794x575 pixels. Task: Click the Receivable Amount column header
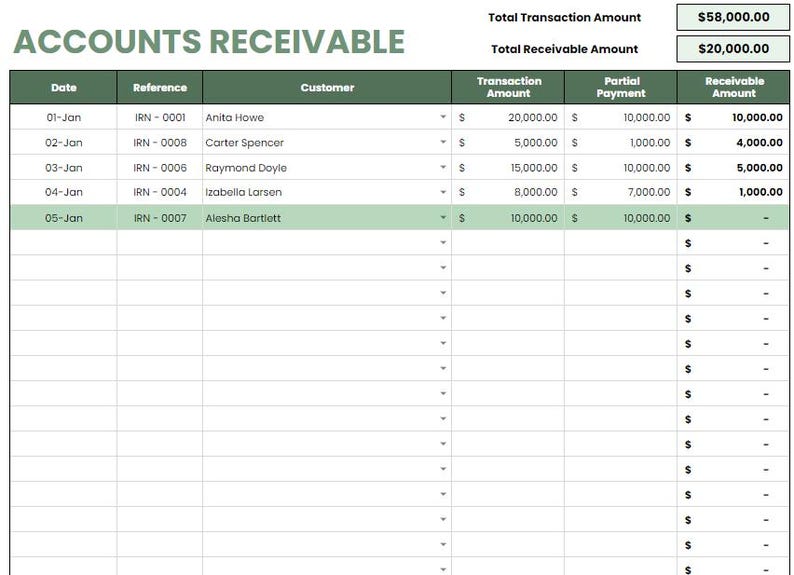coord(734,88)
